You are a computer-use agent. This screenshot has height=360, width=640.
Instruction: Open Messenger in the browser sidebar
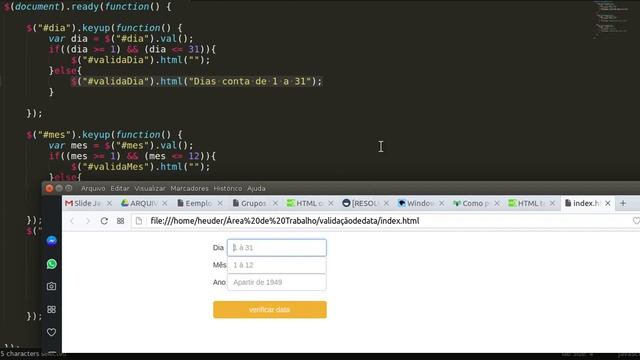point(51,241)
